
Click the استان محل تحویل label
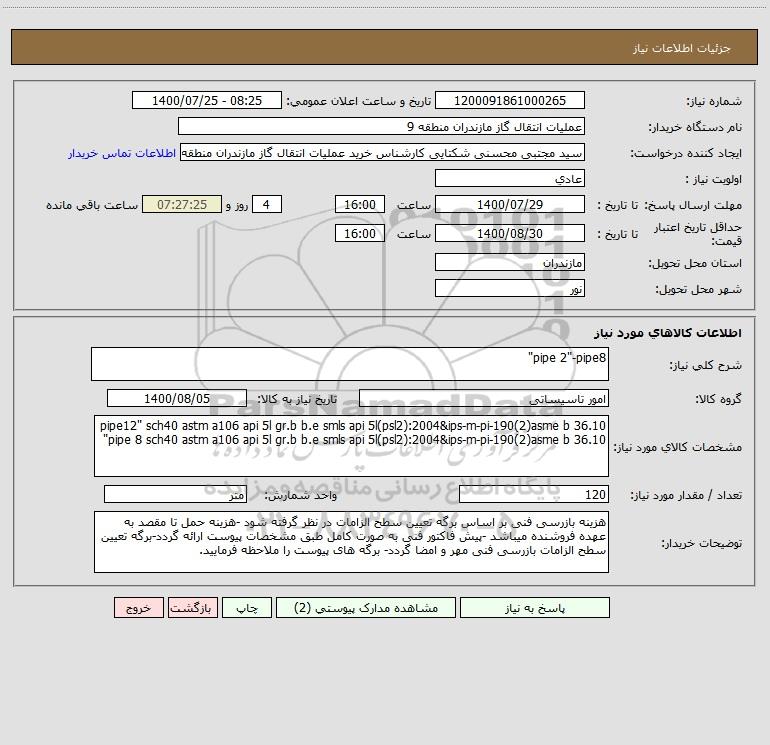coord(695,263)
